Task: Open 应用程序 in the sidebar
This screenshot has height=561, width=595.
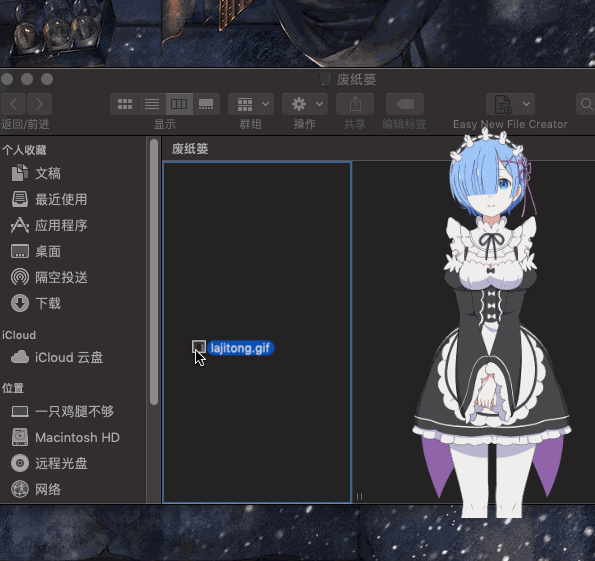Action: [49, 225]
